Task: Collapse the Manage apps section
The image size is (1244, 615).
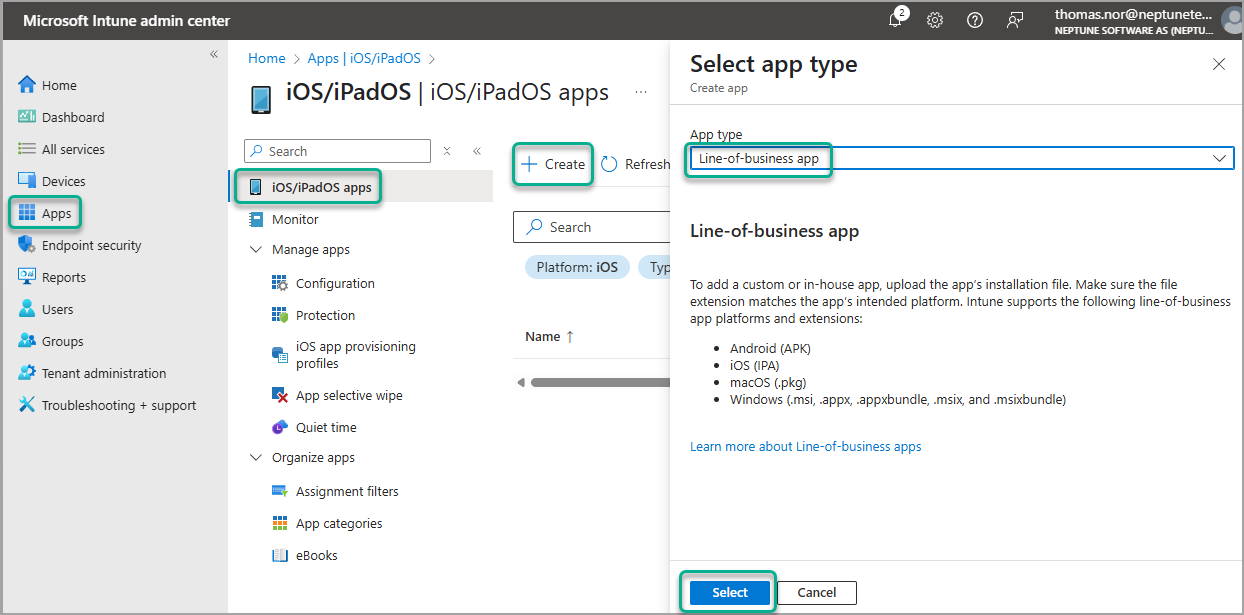Action: (256, 249)
